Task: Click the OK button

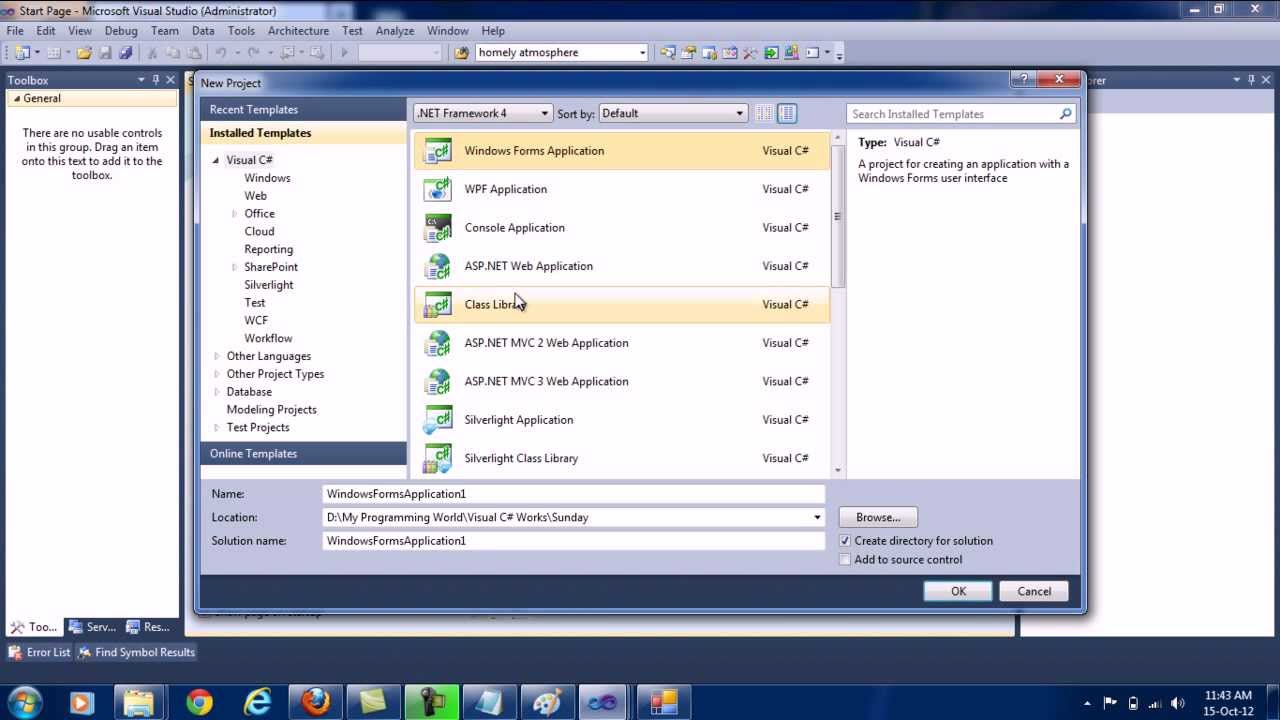Action: [958, 591]
